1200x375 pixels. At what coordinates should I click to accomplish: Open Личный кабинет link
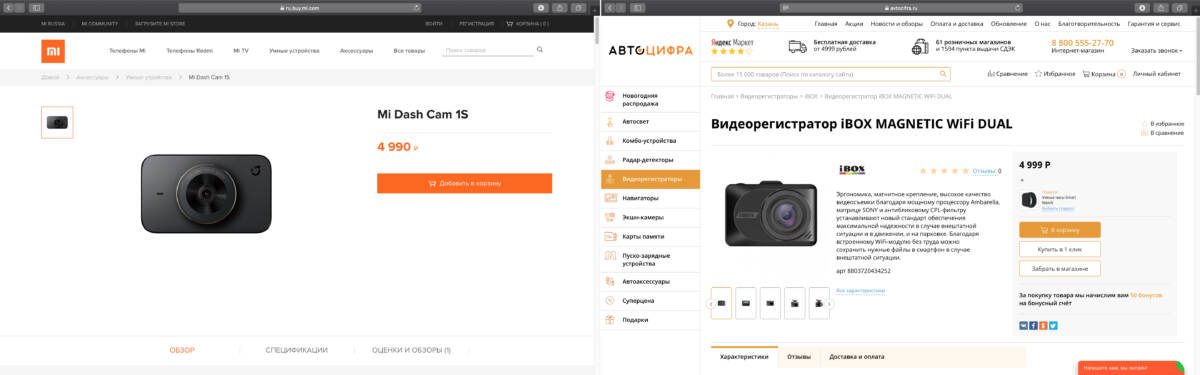1157,73
